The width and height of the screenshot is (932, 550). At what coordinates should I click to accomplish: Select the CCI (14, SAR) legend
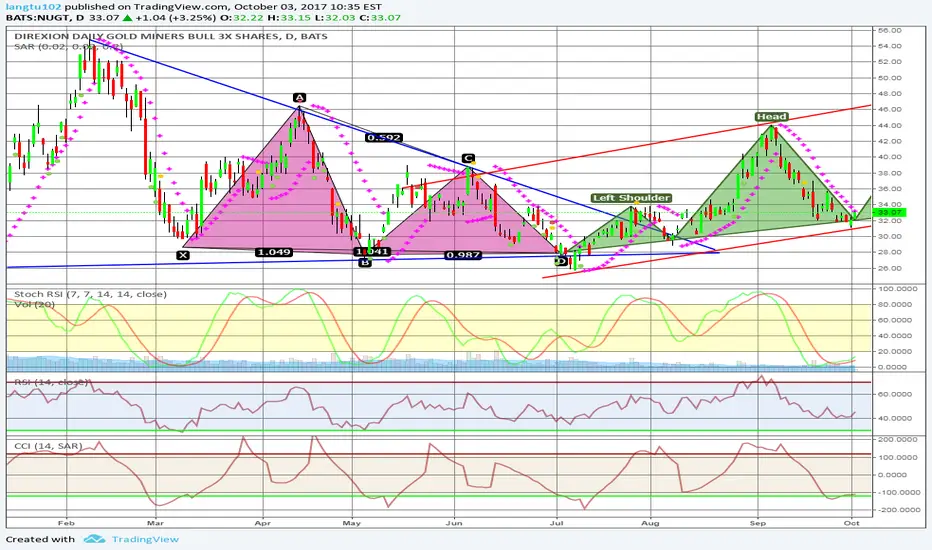pyautogui.click(x=48, y=446)
